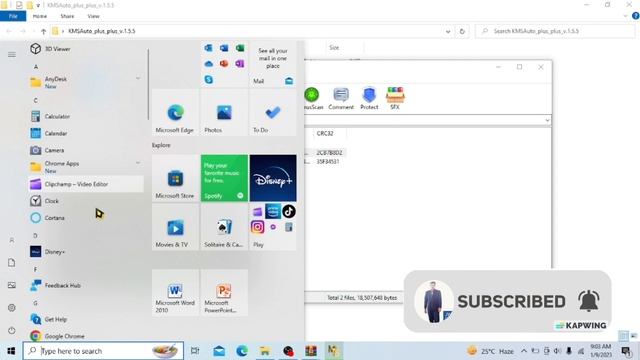
Task: Jump to letter A section header
Action: pyautogui.click(x=36, y=67)
